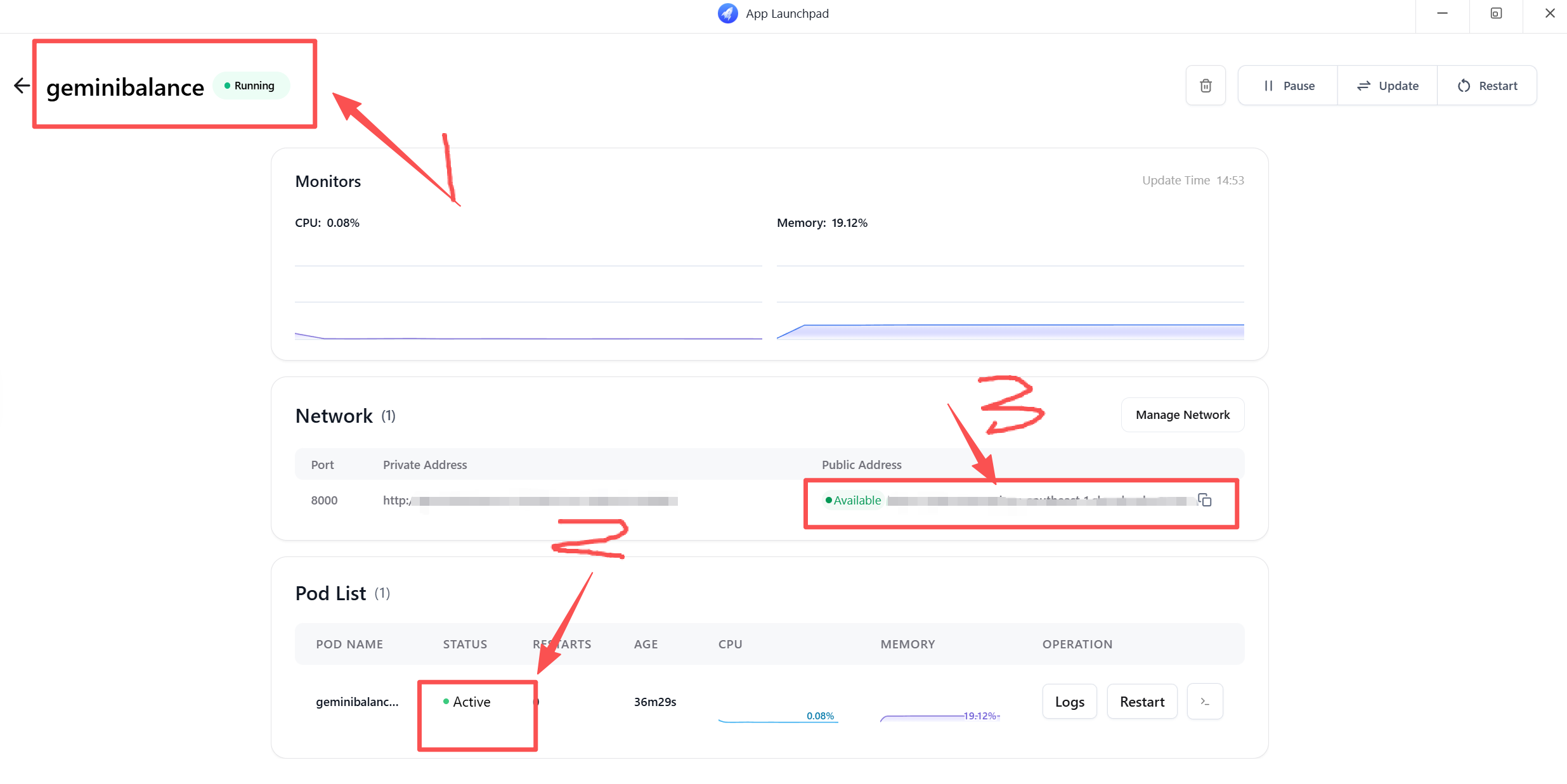Maximize the App Launchpad window
Screen dimensions: 1567x784
pyautogui.click(x=1496, y=13)
